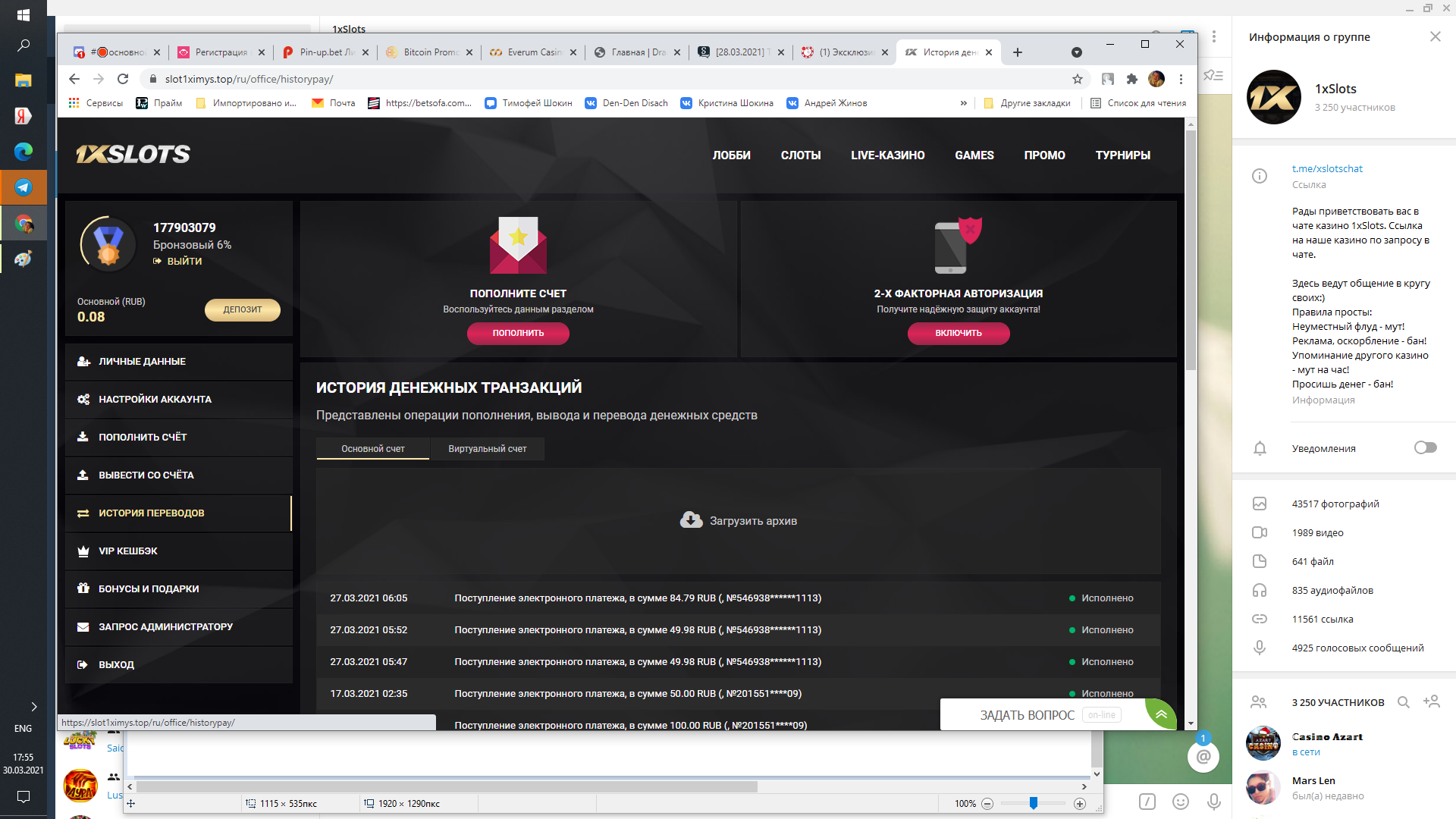This screenshot has height=819, width=1456.
Task: Click the zoom slider handle in status bar
Action: click(x=1033, y=803)
